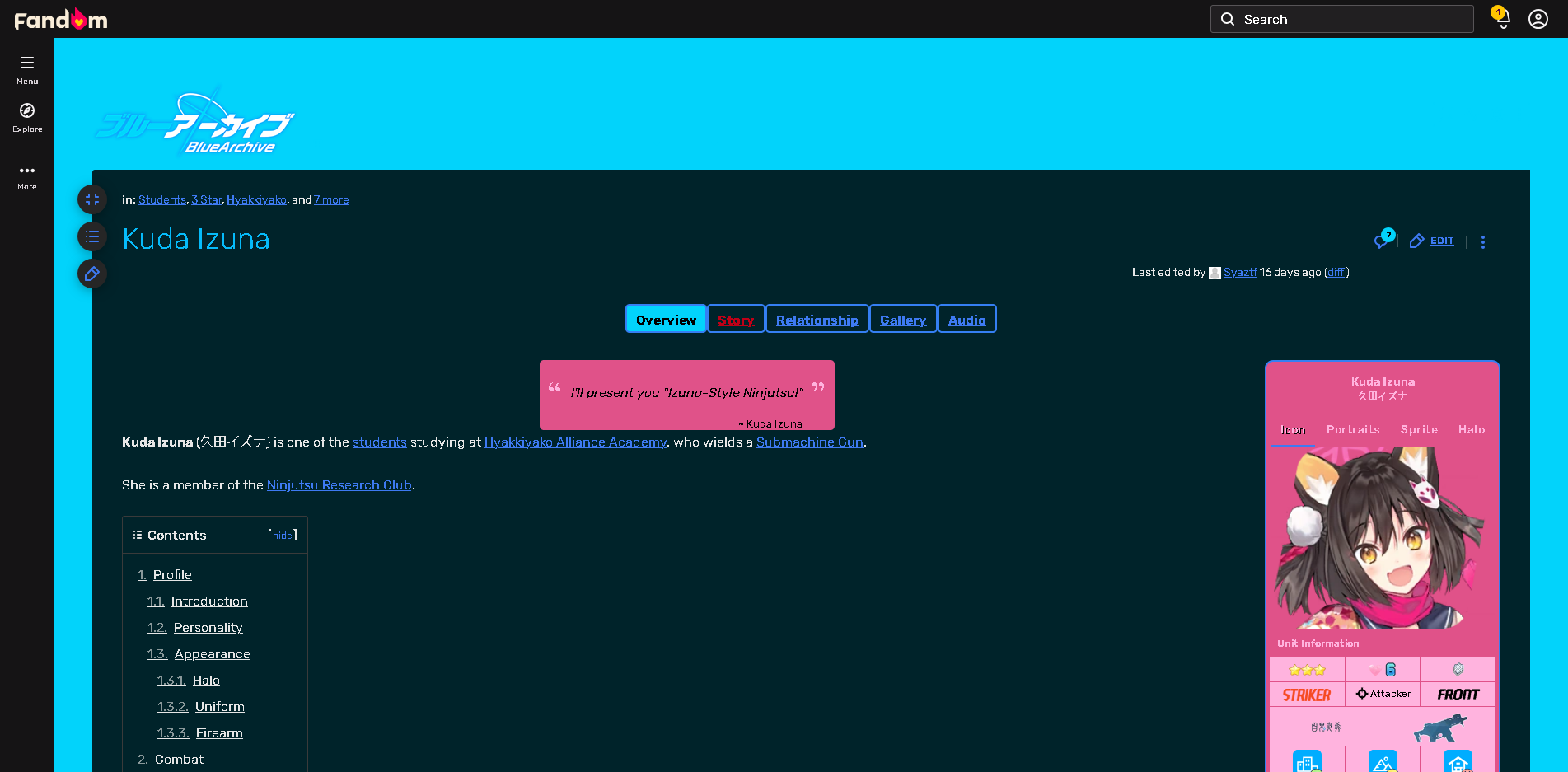Open the page actions three-dot menu

(1483, 241)
